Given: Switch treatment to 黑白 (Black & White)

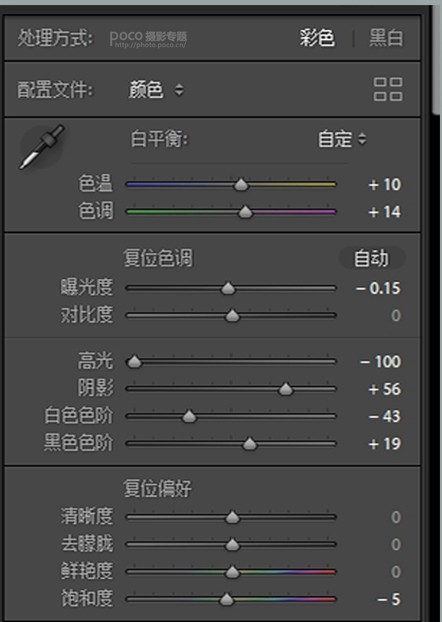Looking at the screenshot, I should (x=386, y=38).
